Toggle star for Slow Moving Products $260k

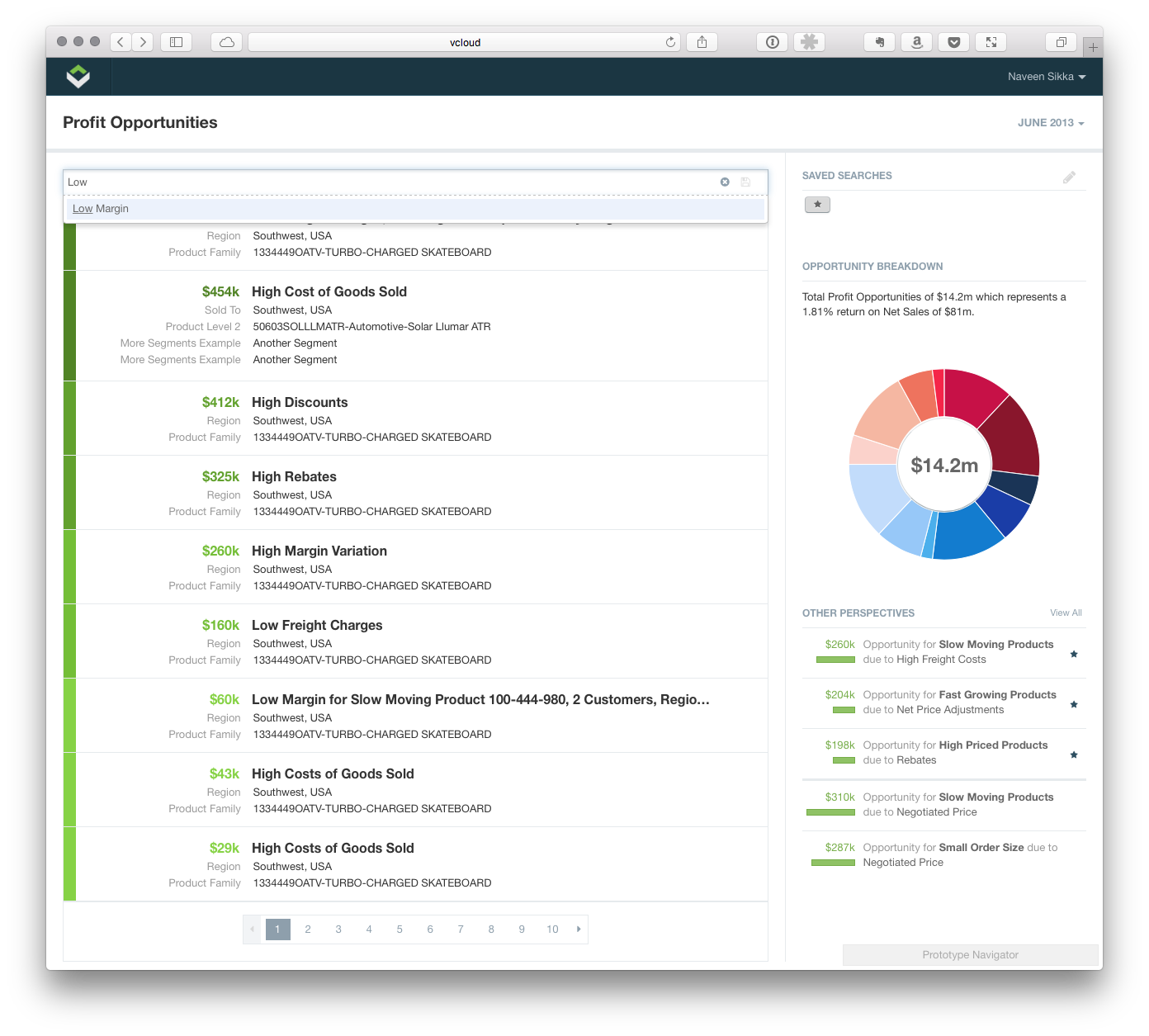[x=1074, y=654]
